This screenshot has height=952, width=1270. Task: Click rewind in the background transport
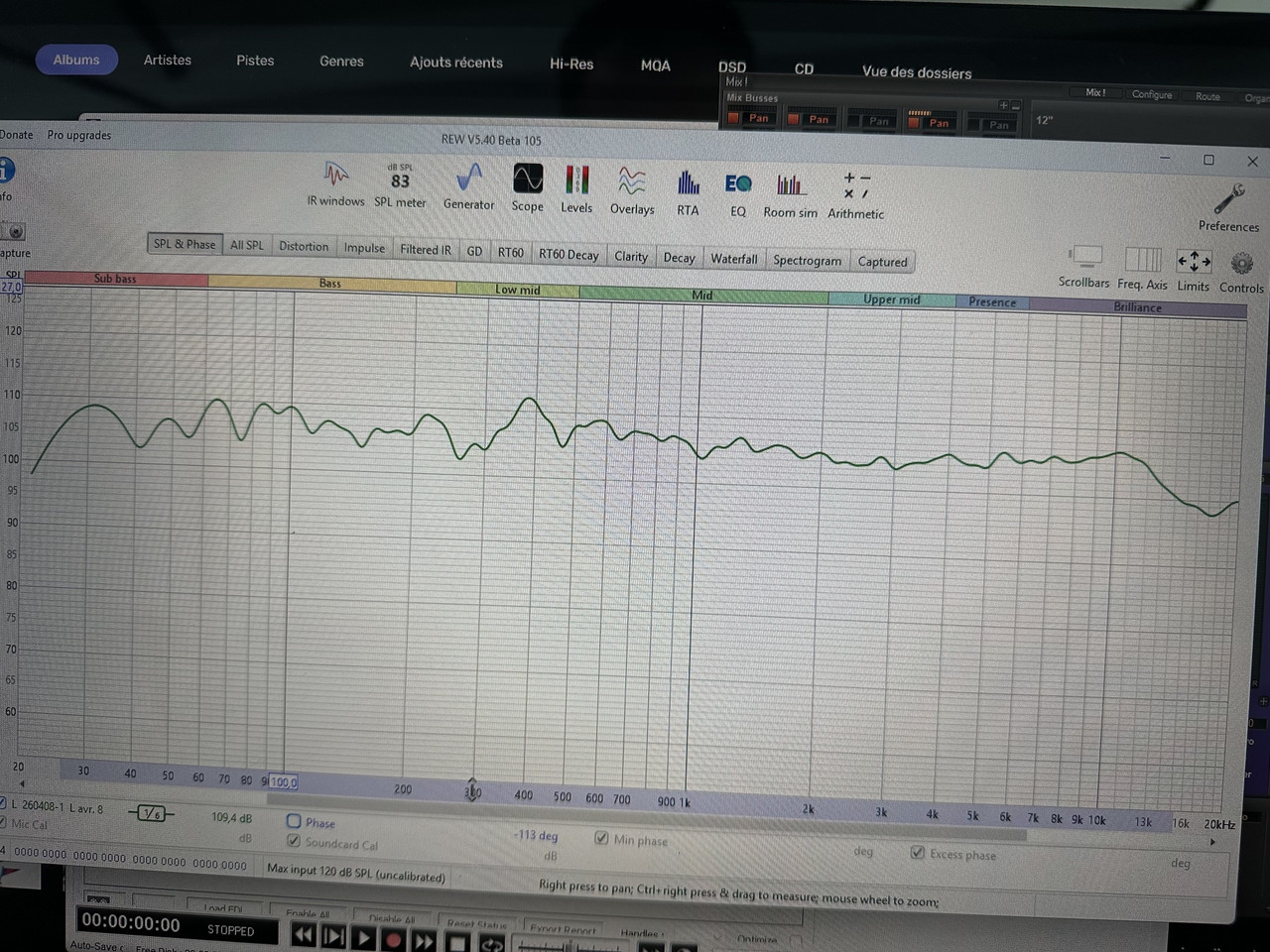pyautogui.click(x=304, y=934)
